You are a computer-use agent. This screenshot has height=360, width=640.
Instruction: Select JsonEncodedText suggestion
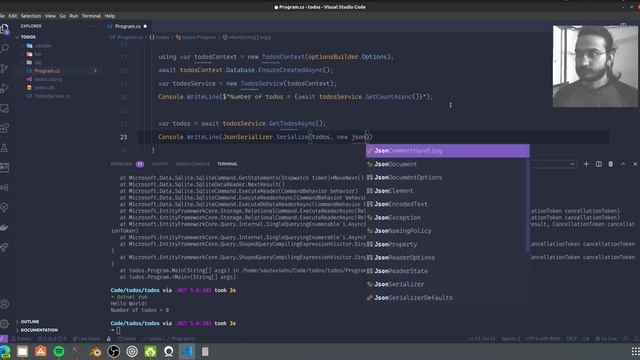(447, 204)
